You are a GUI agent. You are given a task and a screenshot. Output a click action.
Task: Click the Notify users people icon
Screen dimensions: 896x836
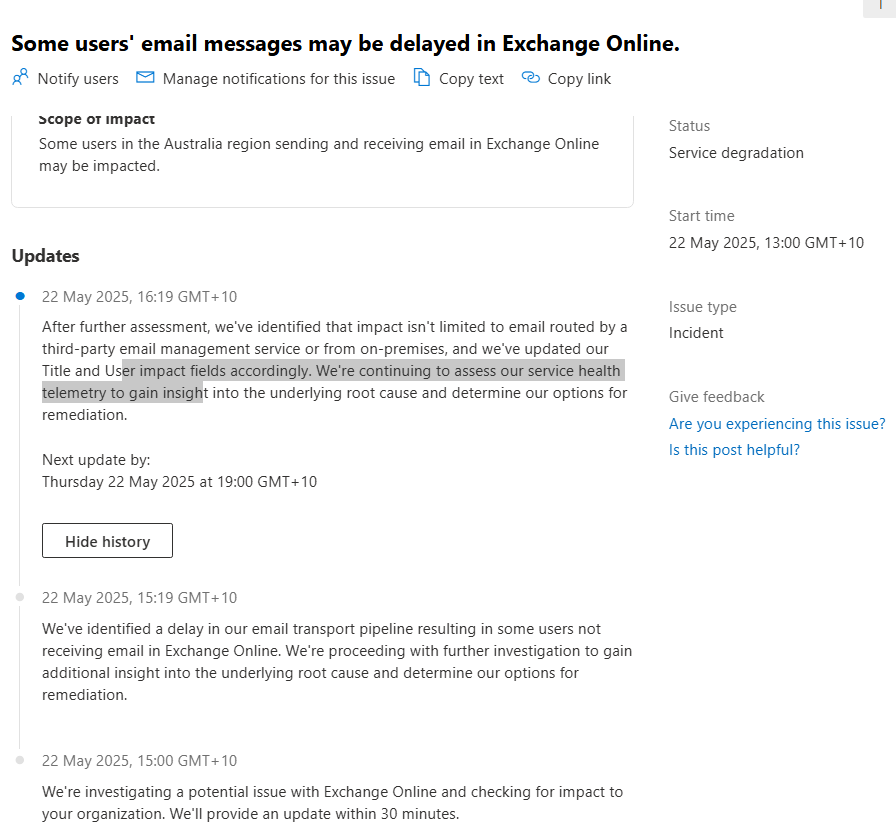click(x=20, y=77)
